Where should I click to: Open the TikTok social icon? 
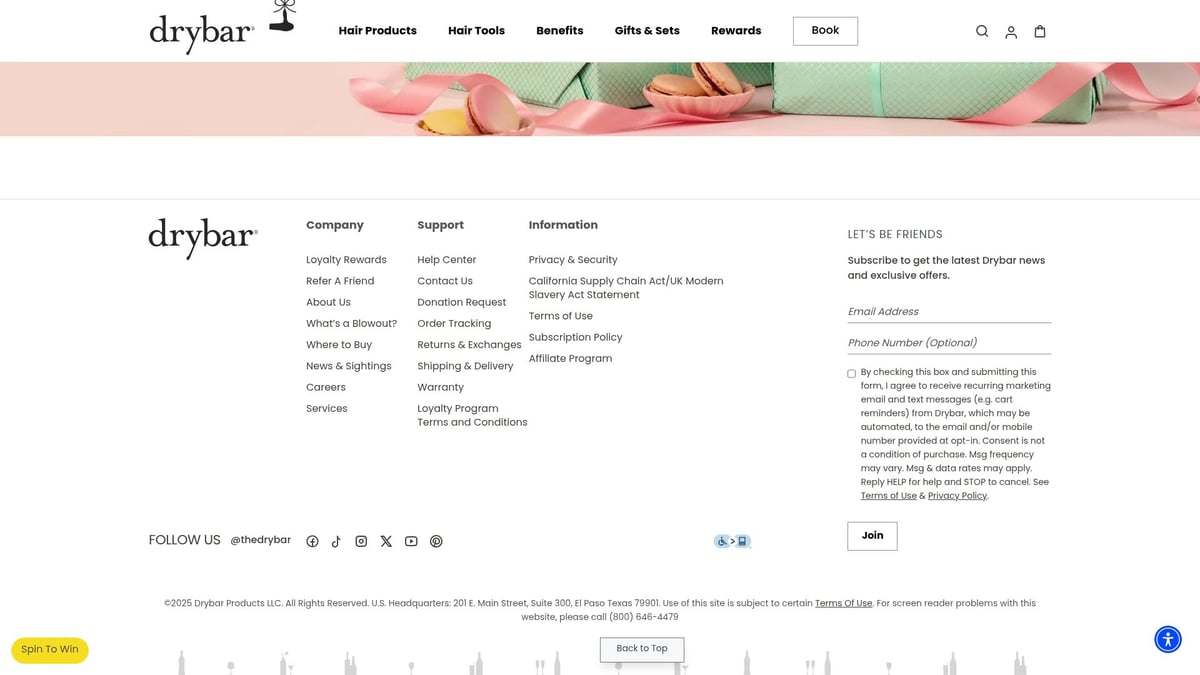pyautogui.click(x=336, y=541)
